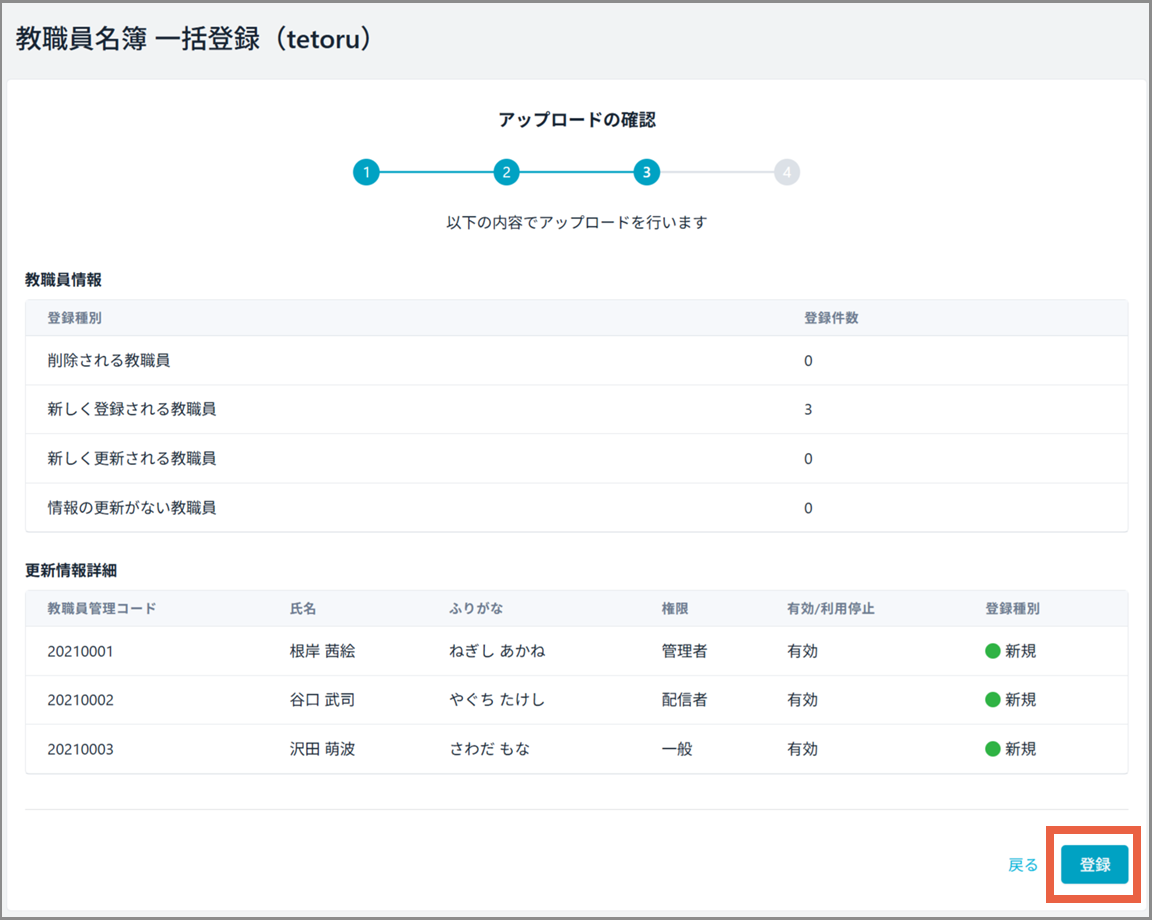Click ふりがな column header
Image resolution: width=1152 pixels, height=920 pixels.
[x=476, y=608]
